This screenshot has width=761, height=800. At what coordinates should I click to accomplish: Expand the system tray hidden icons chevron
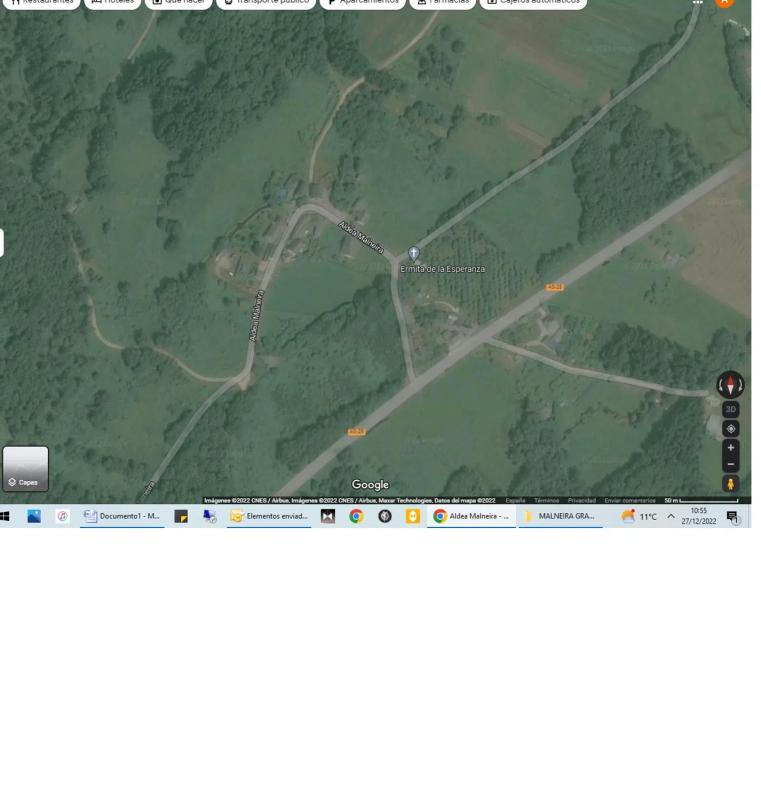[x=671, y=516]
